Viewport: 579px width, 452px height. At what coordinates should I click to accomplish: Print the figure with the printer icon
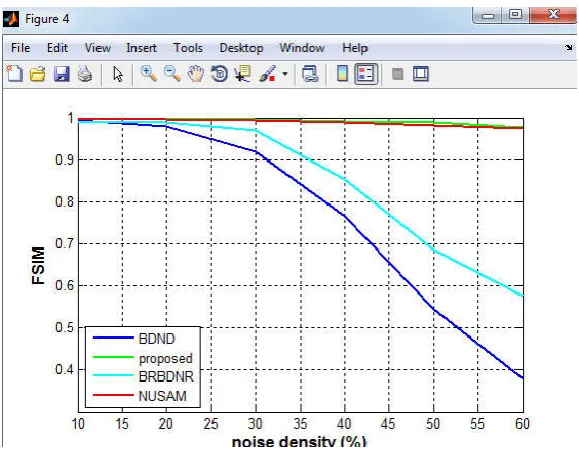point(85,74)
